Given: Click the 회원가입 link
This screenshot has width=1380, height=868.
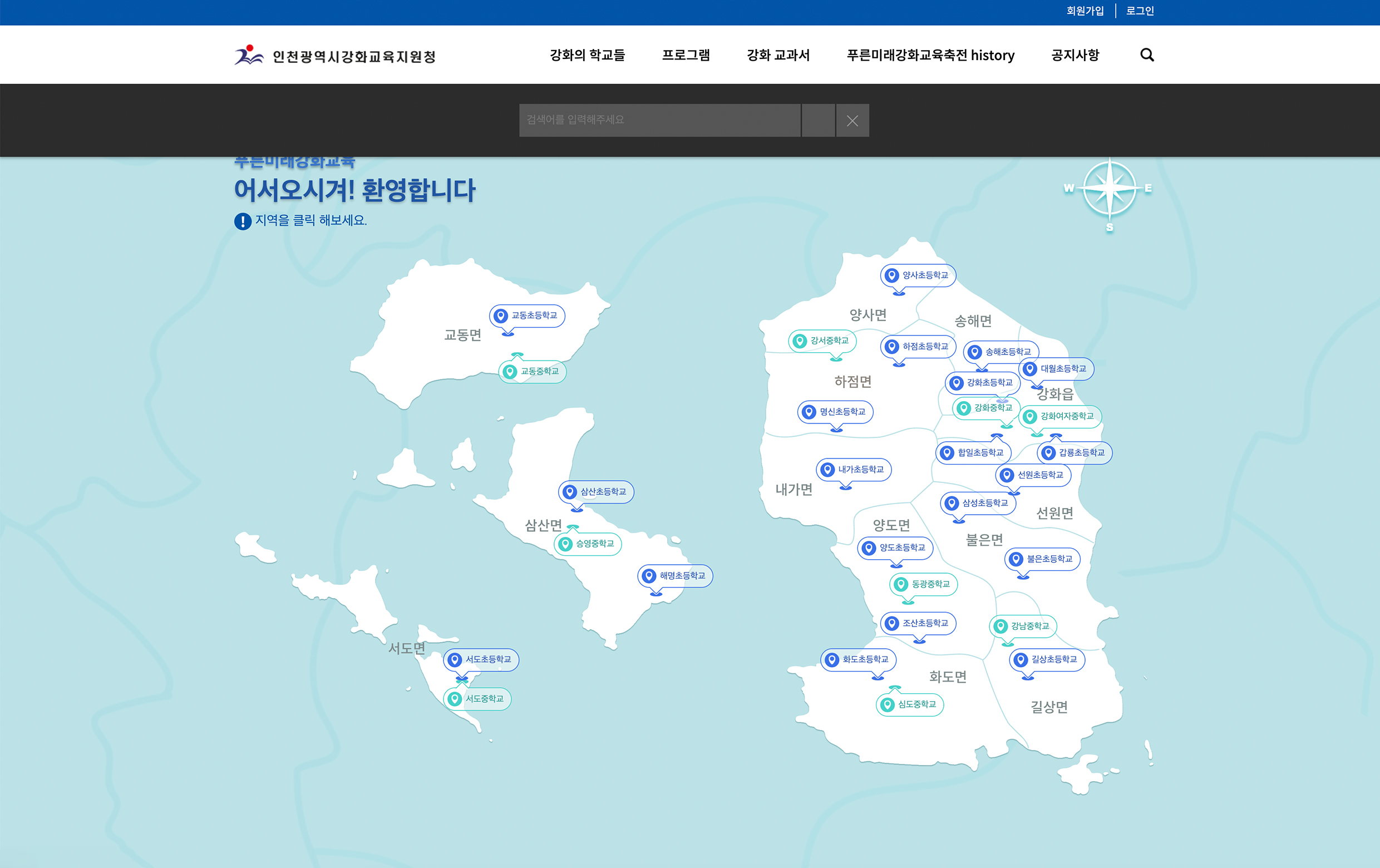Looking at the screenshot, I should [x=1085, y=11].
